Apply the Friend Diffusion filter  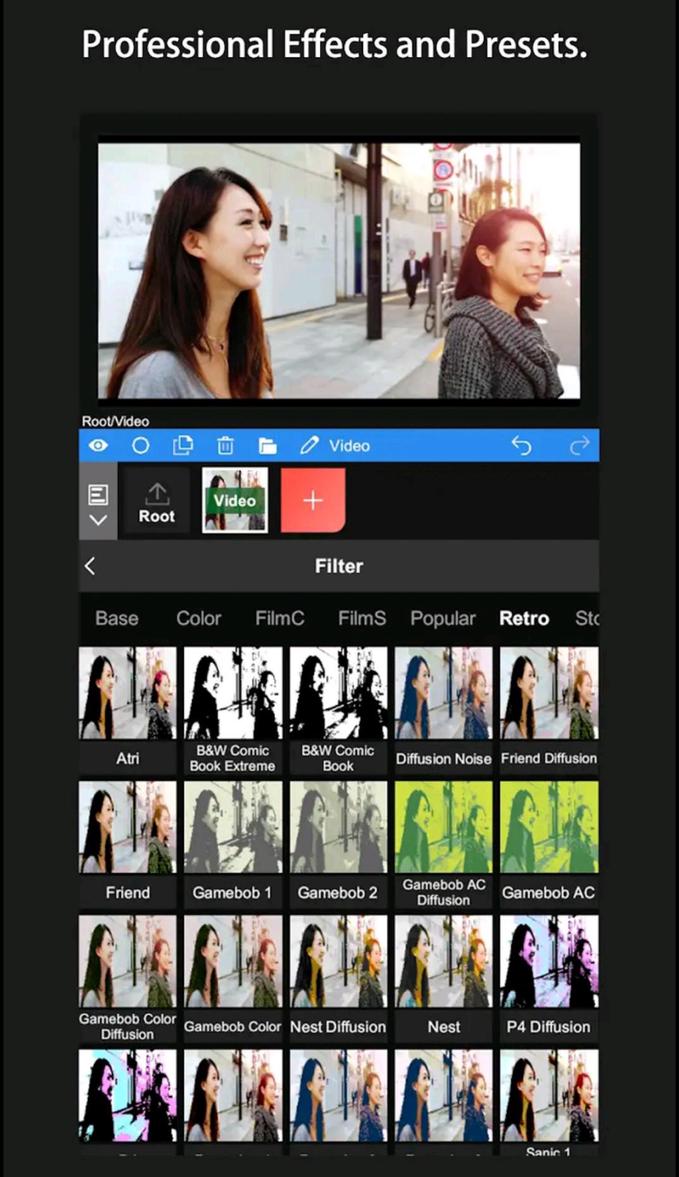pos(549,710)
